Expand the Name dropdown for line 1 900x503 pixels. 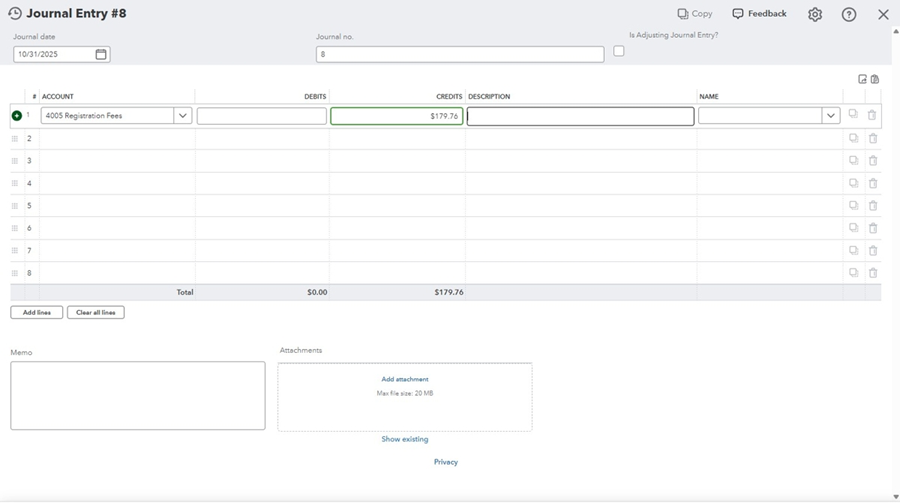coord(830,116)
